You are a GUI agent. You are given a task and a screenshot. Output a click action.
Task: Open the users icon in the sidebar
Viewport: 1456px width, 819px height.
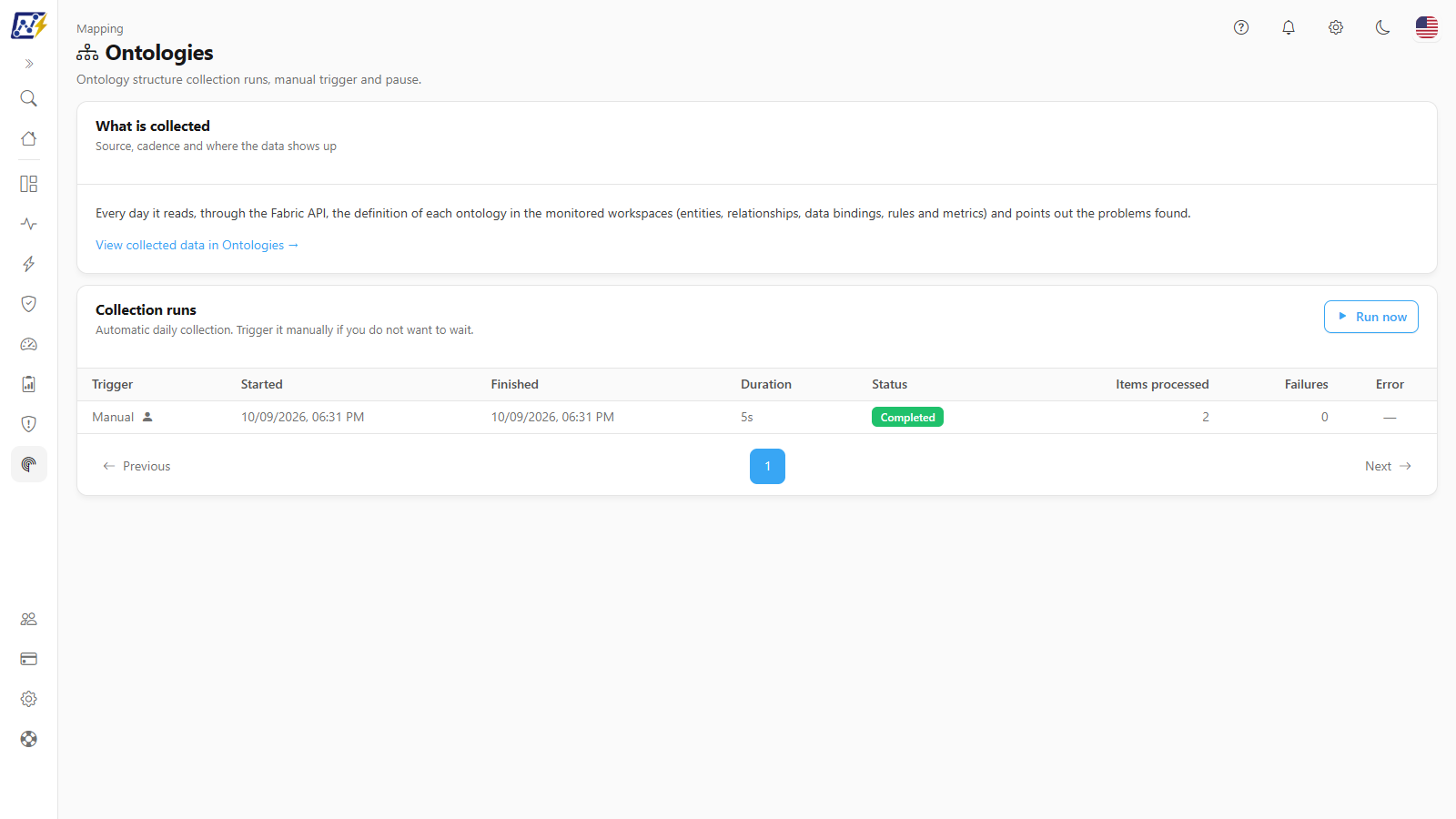29,619
